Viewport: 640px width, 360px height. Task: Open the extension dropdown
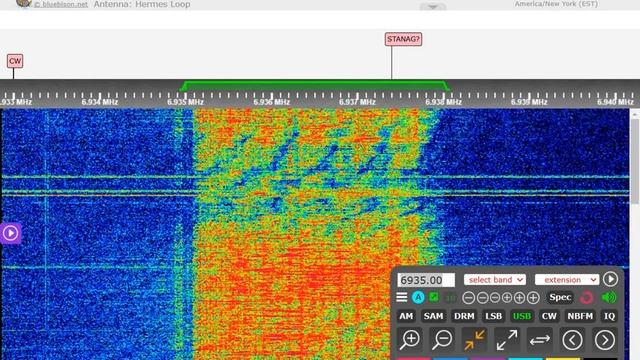(x=567, y=280)
